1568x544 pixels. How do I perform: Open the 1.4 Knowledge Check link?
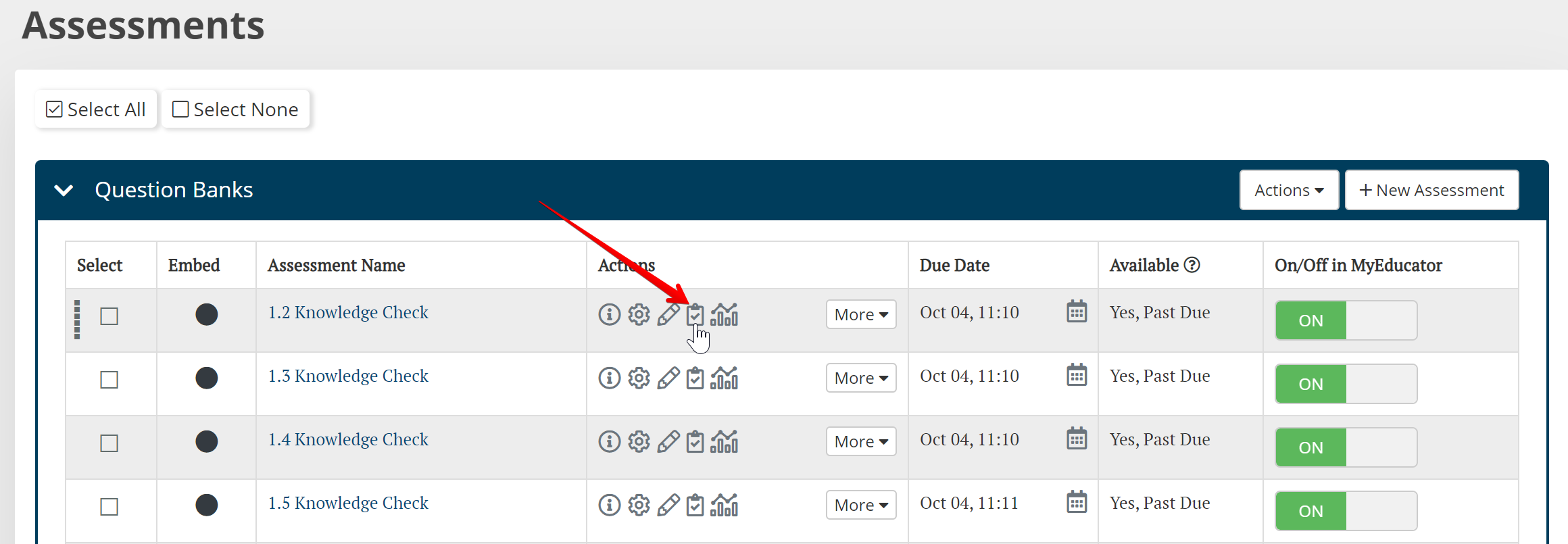click(x=348, y=439)
